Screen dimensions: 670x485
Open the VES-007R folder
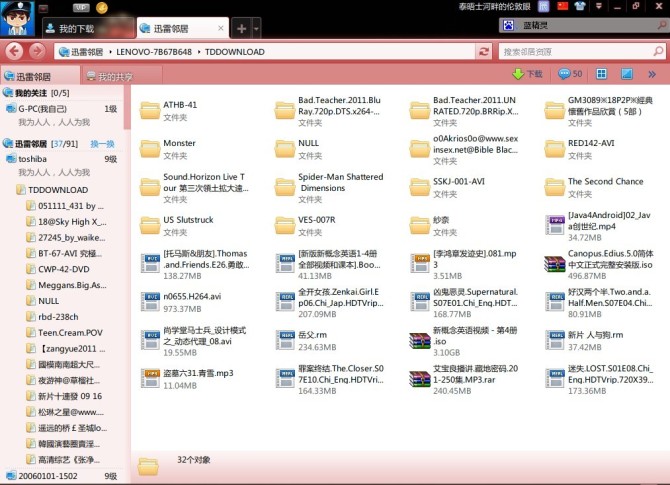point(306,226)
